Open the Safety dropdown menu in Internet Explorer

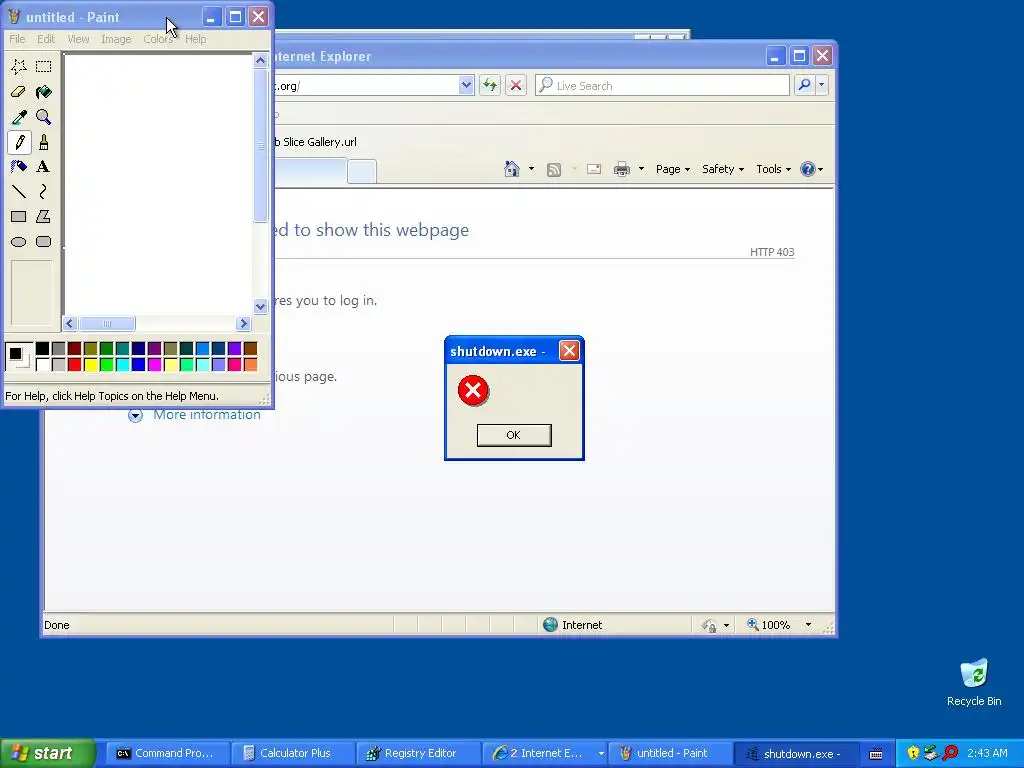point(723,169)
